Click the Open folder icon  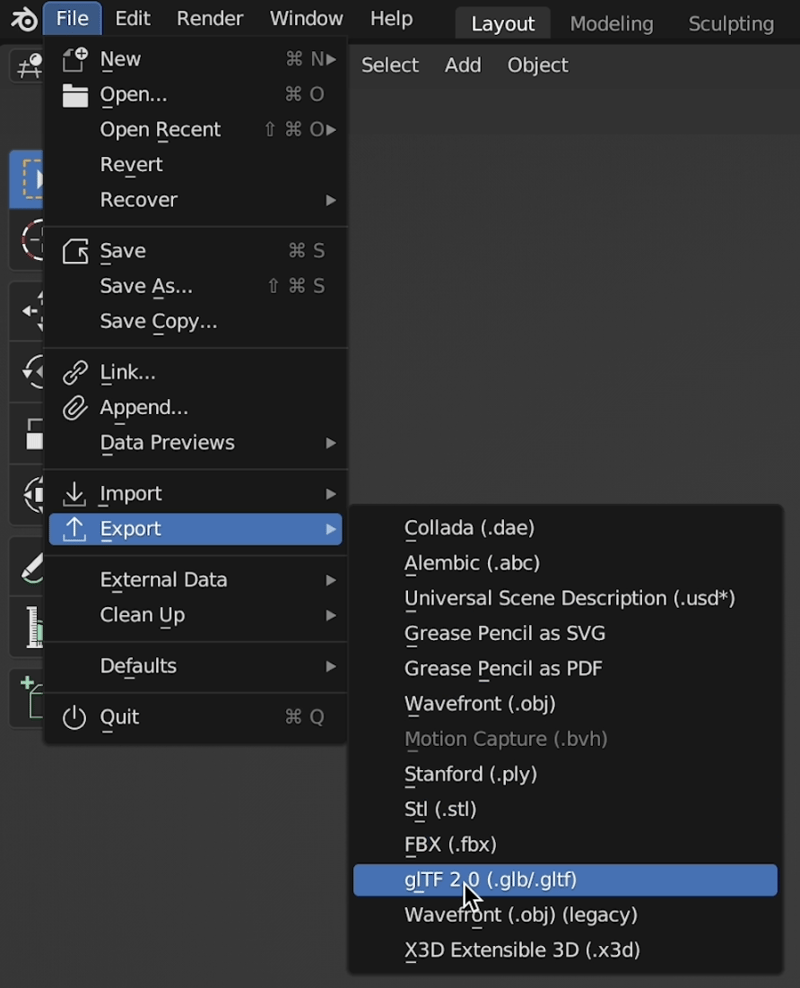(75, 95)
